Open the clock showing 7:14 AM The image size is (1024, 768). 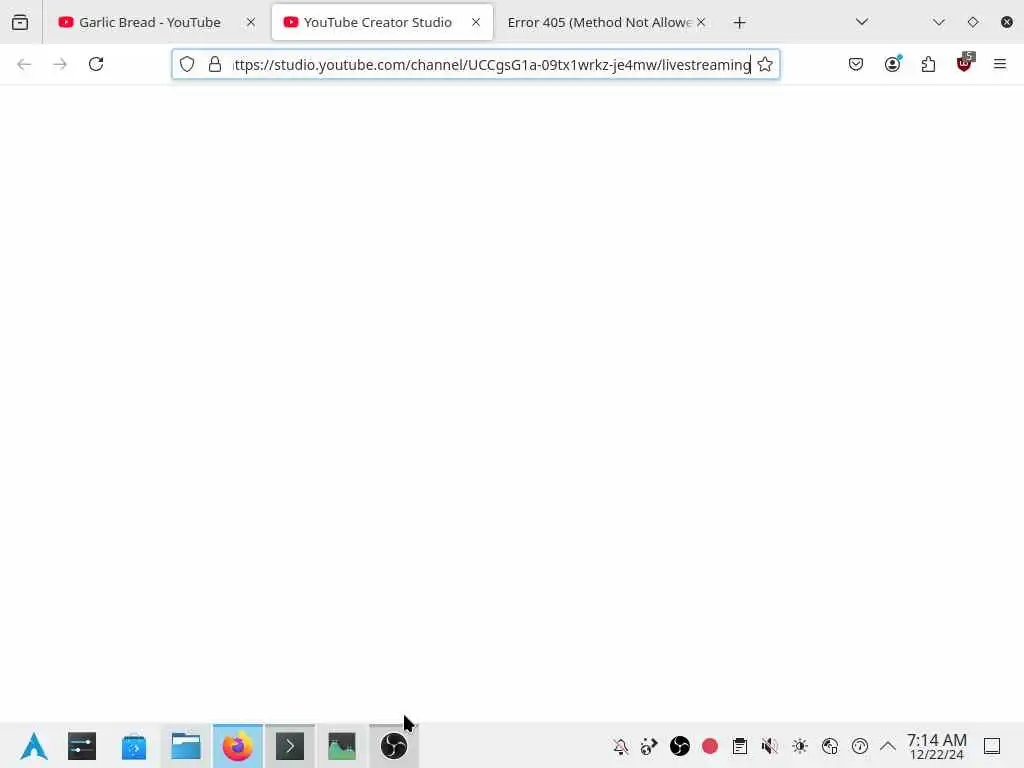937,746
